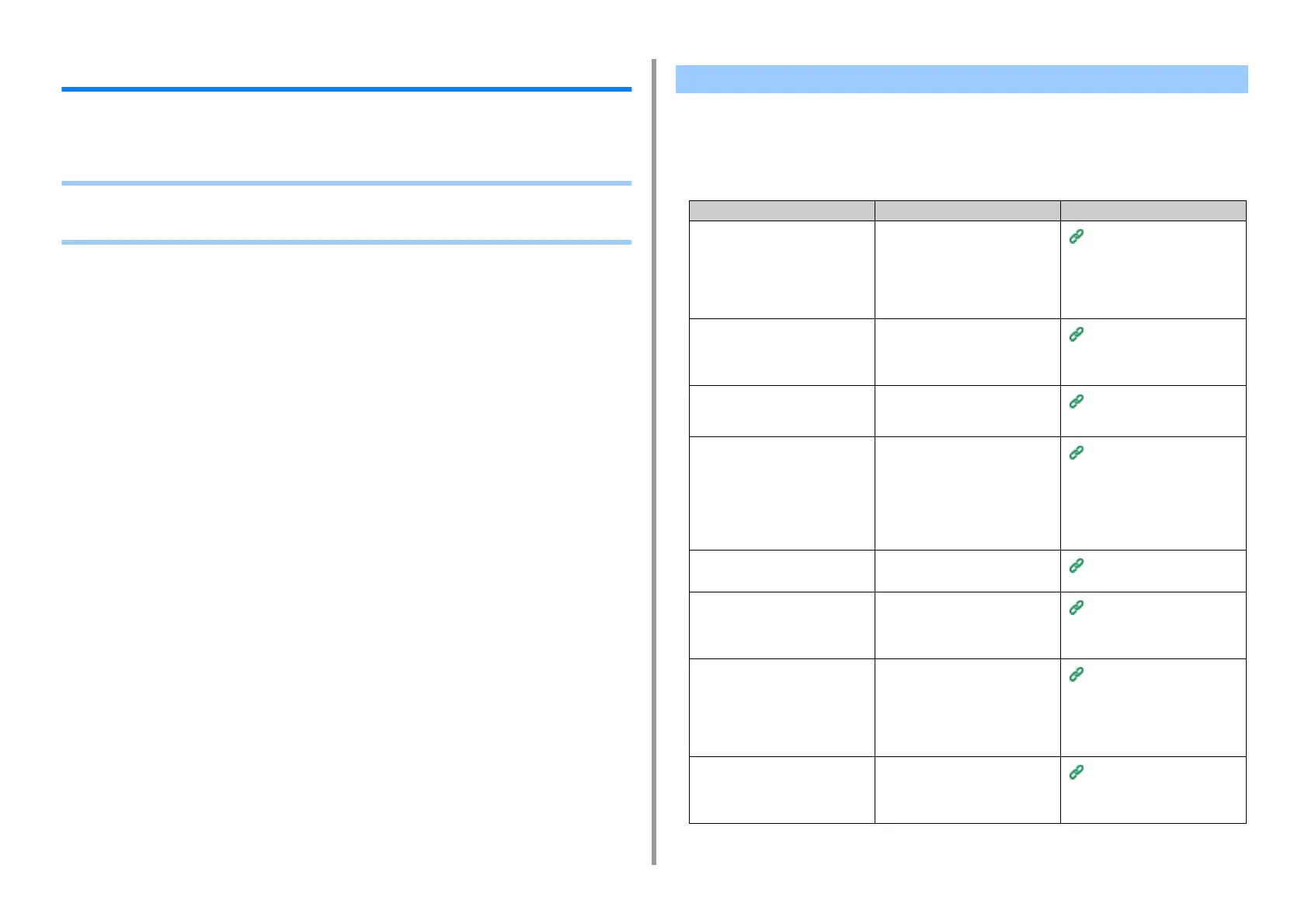This screenshot has height=924, width=1308.
Task: Click the first-column cell of the last table row
Action: point(782,790)
